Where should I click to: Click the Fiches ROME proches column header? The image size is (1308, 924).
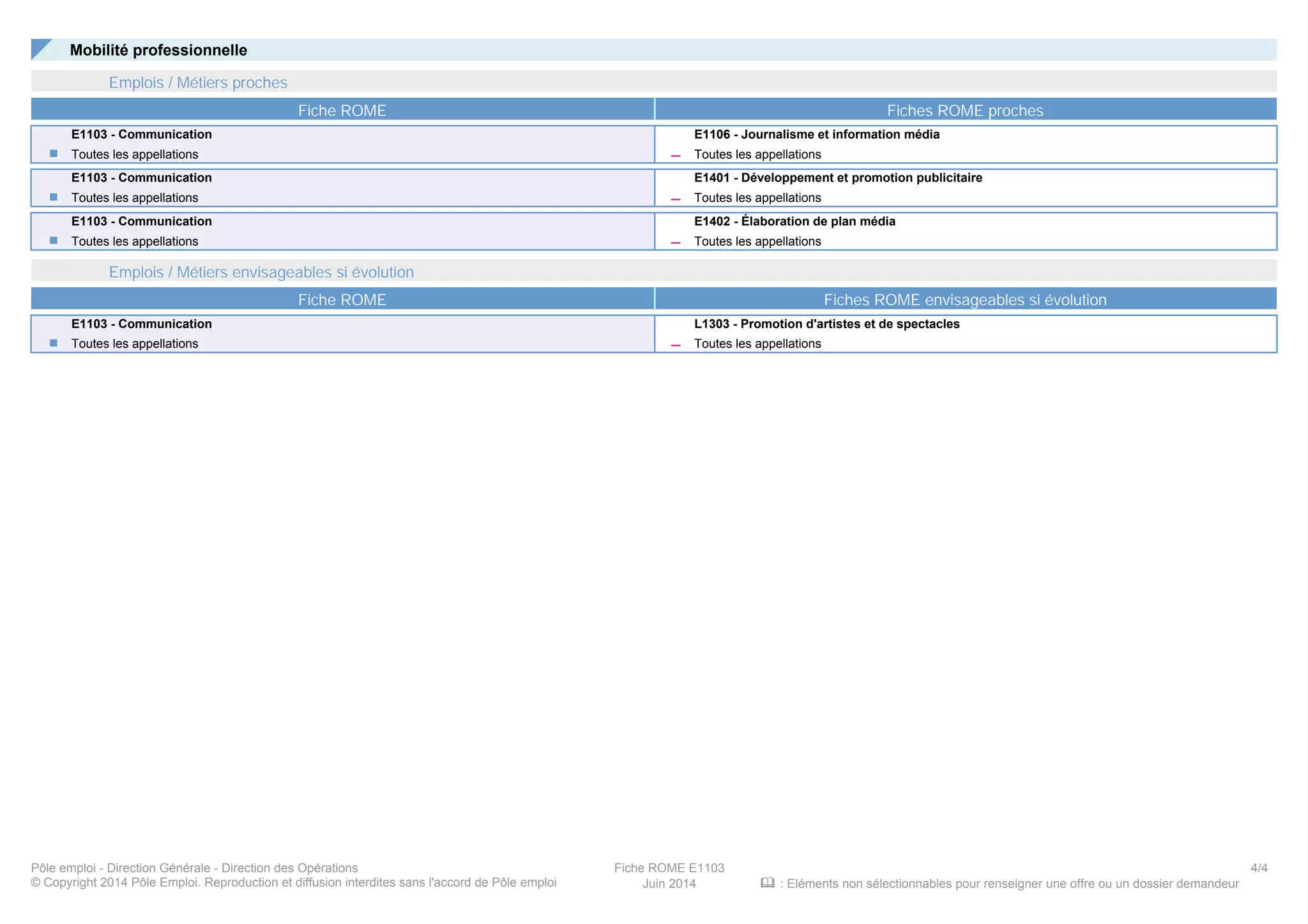point(964,110)
